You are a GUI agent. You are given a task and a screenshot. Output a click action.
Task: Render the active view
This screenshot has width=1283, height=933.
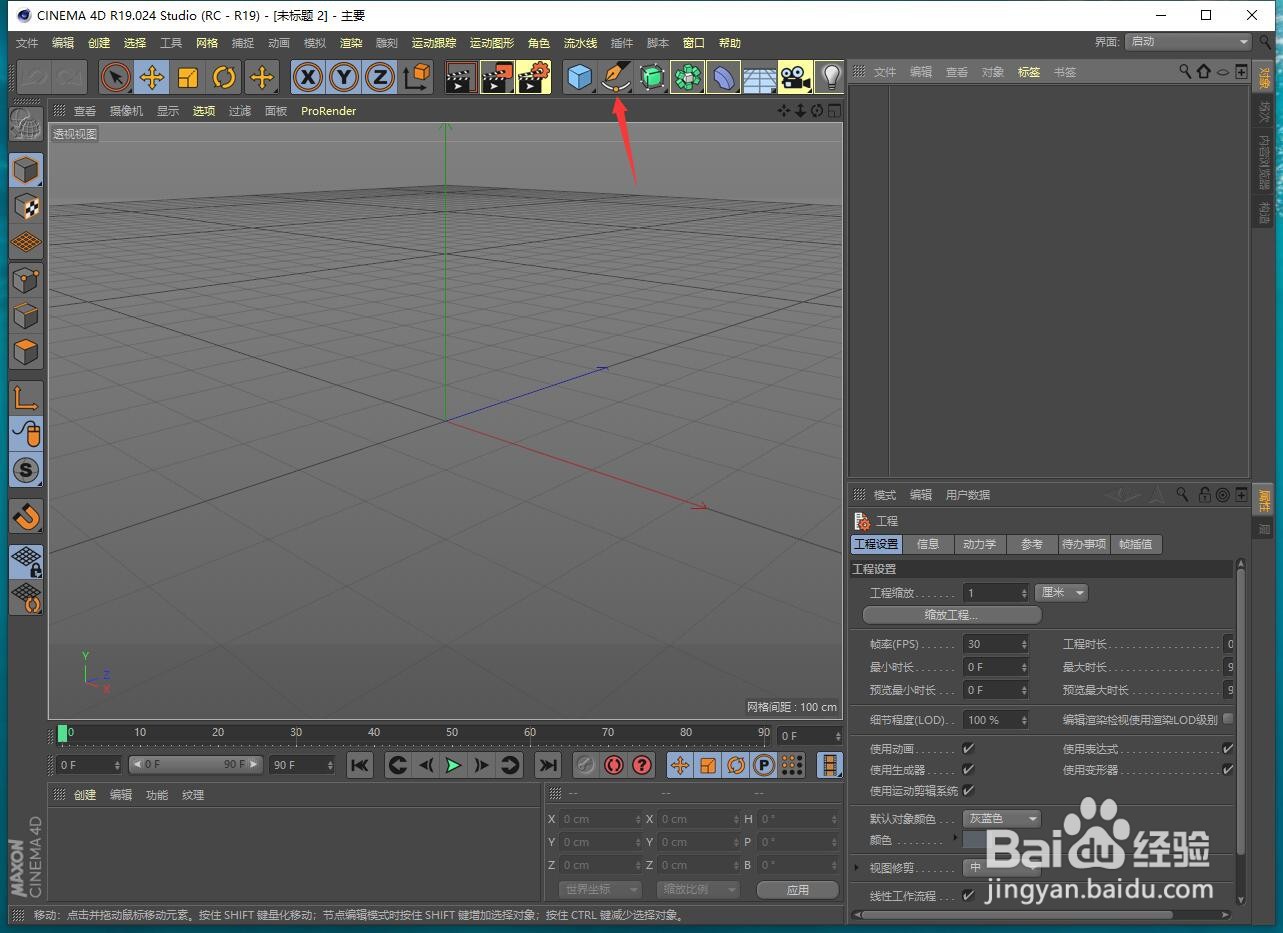(461, 77)
